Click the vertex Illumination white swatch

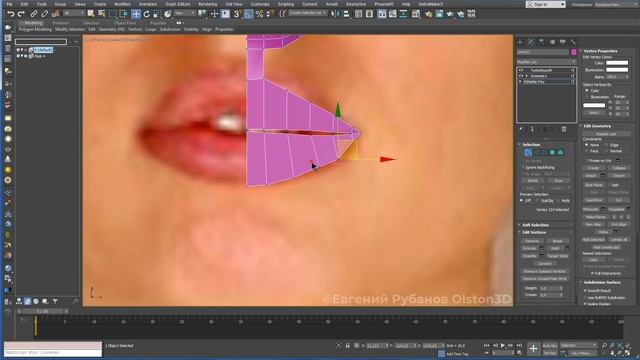[617, 70]
